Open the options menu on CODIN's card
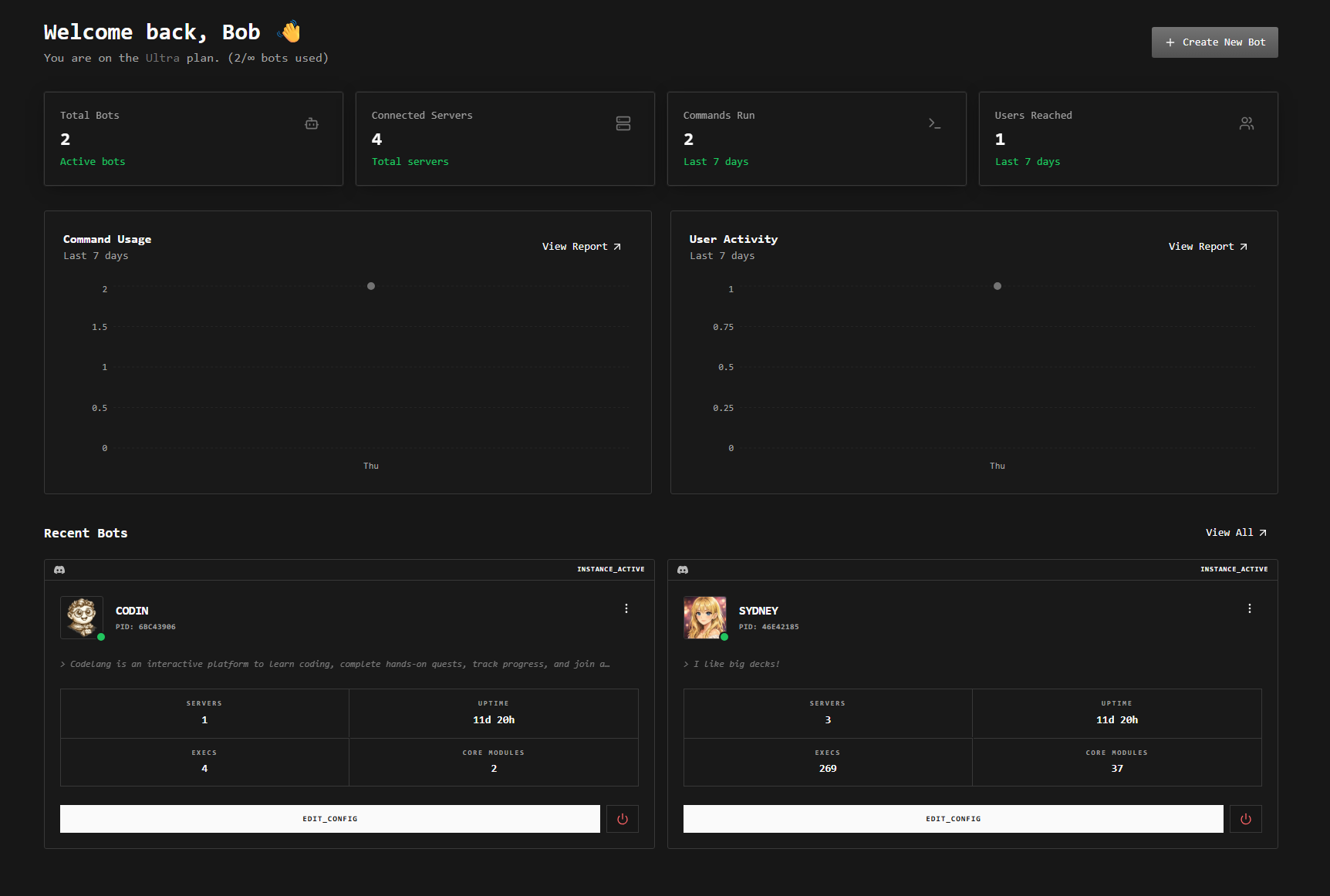This screenshot has width=1330, height=896. point(626,608)
